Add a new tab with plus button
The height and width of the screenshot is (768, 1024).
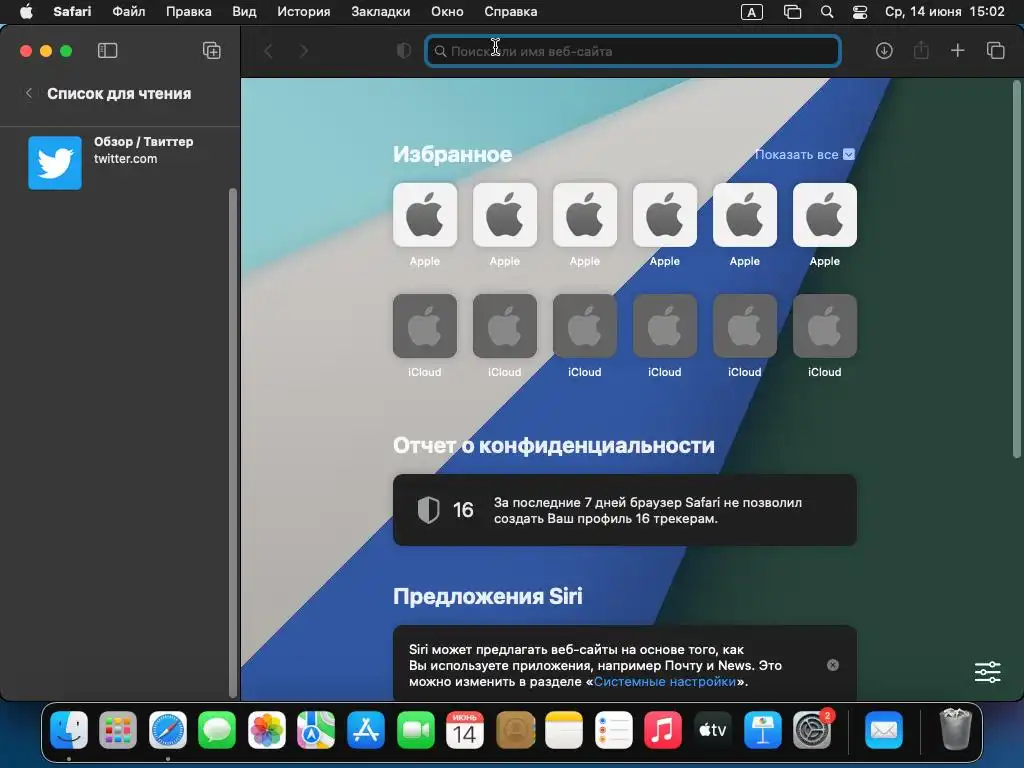click(x=957, y=50)
